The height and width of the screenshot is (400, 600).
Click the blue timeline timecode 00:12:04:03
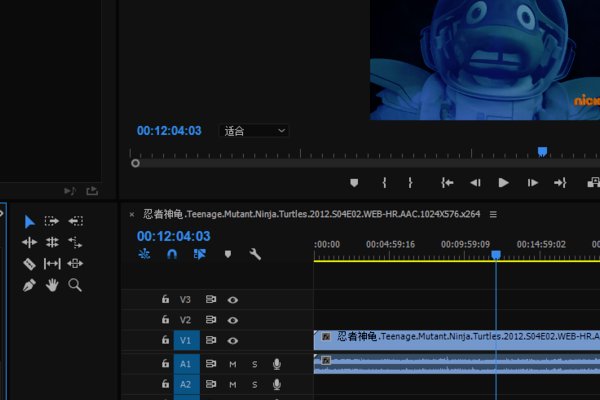coord(173,236)
